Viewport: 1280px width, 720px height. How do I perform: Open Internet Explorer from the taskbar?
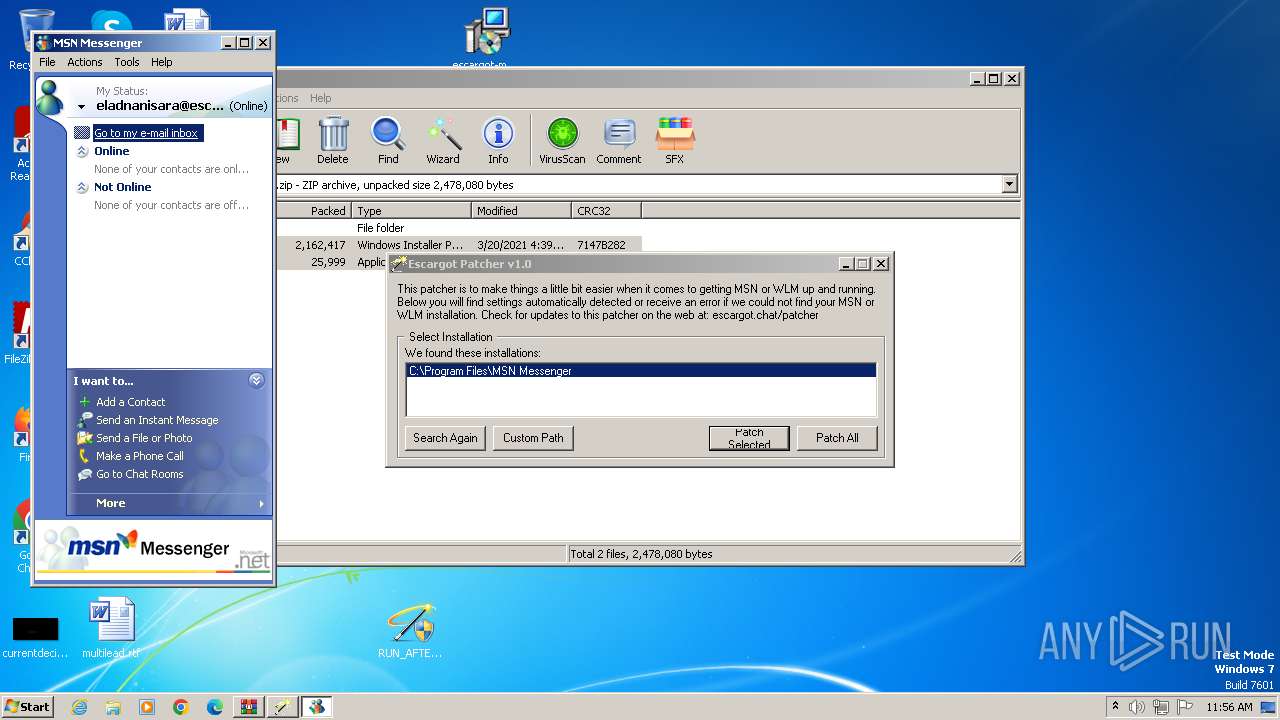coord(79,707)
